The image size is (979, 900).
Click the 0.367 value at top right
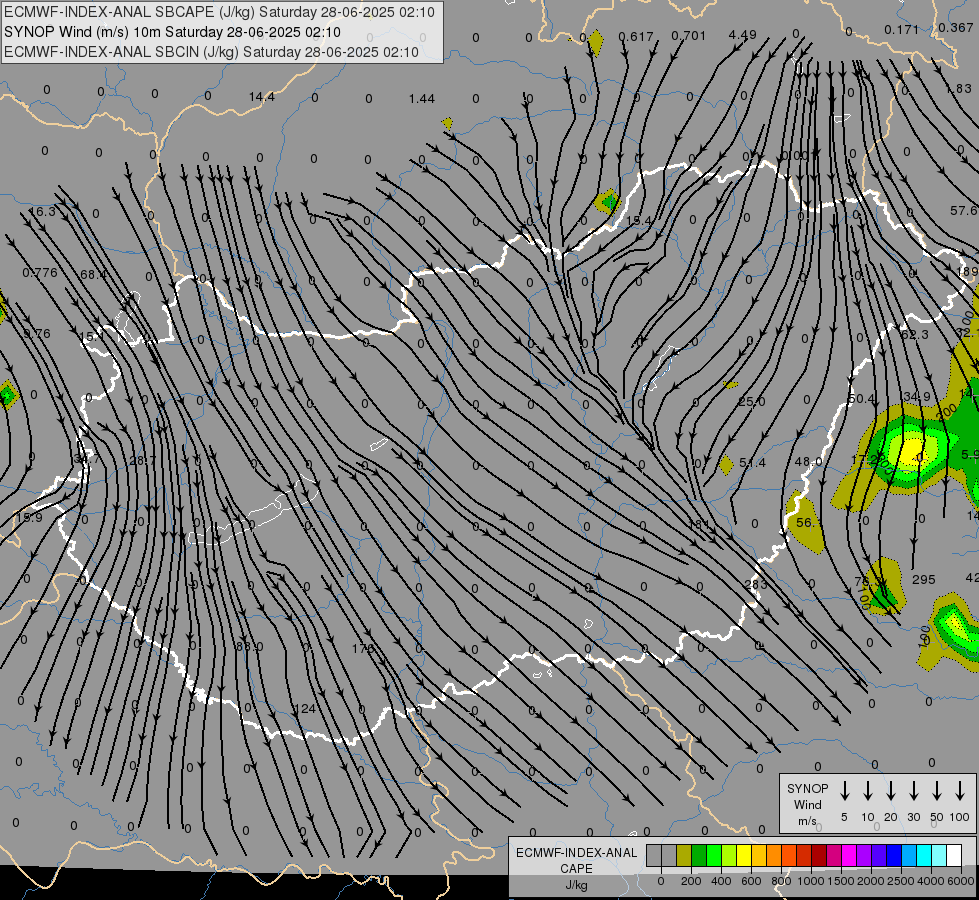pyautogui.click(x=955, y=27)
